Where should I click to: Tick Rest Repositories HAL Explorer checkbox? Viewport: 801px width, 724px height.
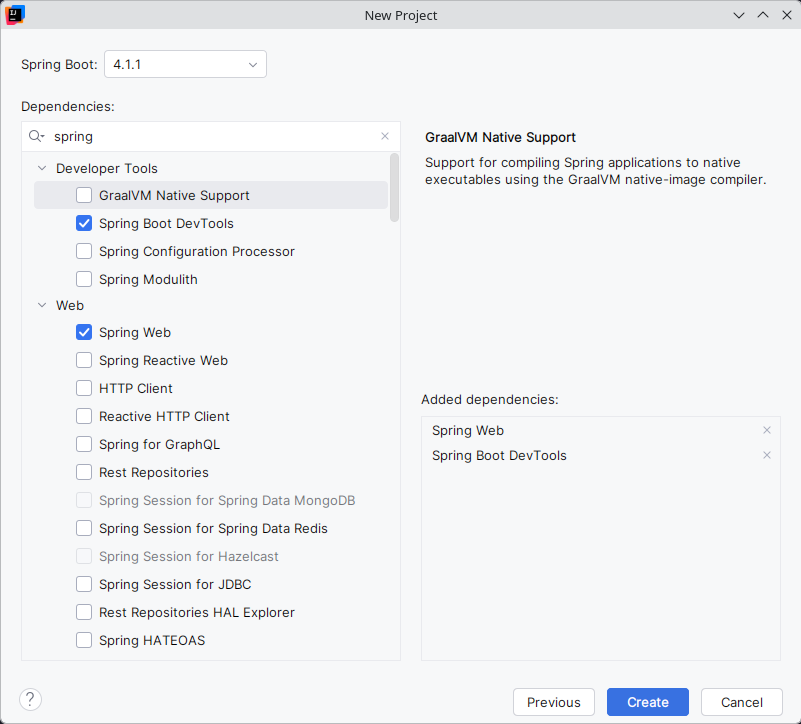[x=84, y=612]
